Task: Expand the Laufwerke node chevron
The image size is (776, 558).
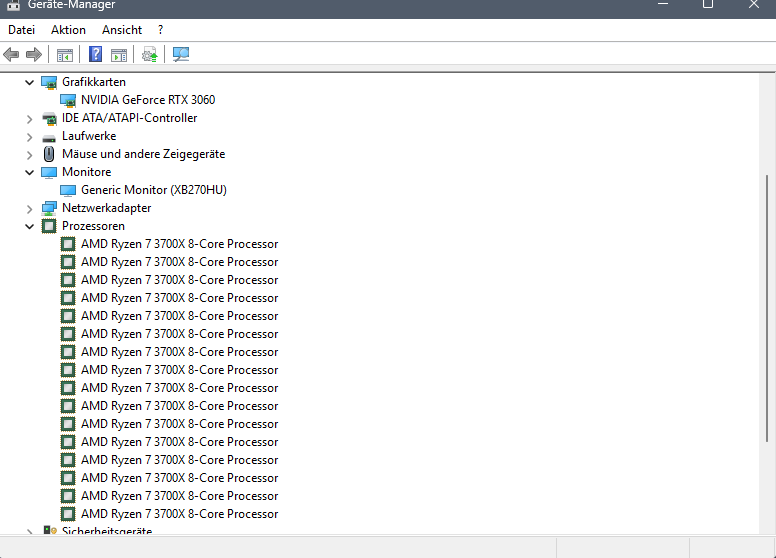Action: click(x=30, y=137)
